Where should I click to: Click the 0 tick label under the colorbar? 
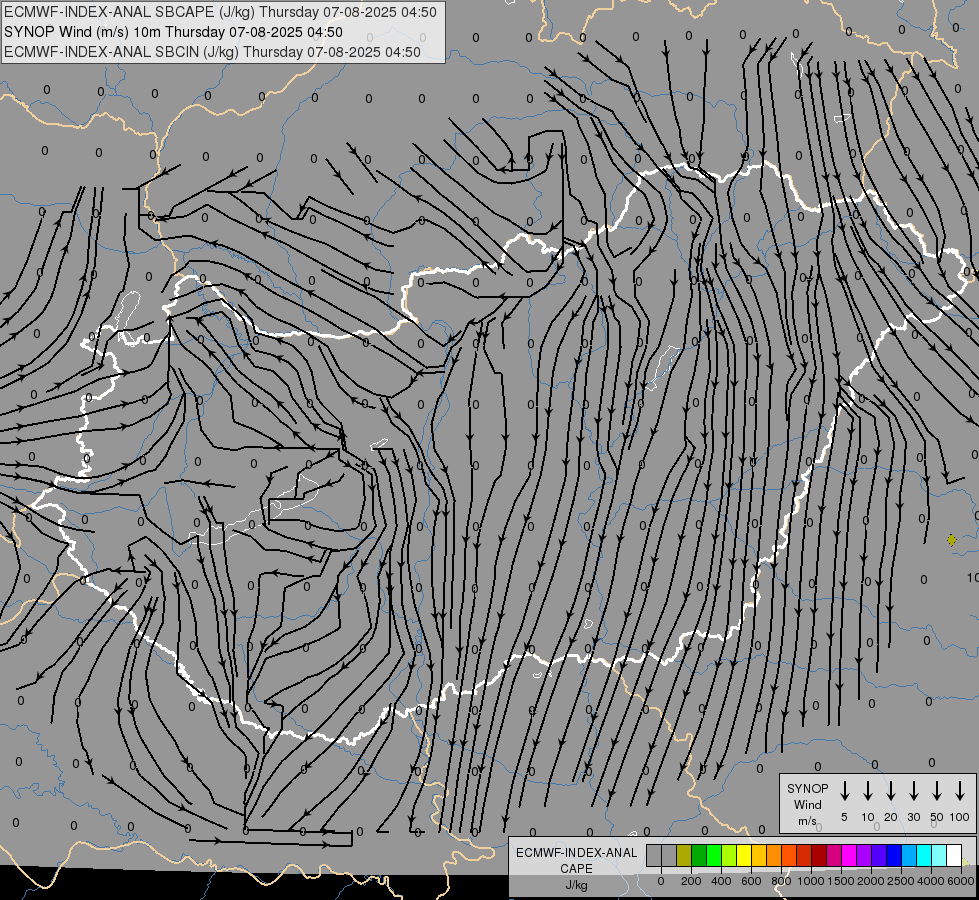tap(661, 881)
